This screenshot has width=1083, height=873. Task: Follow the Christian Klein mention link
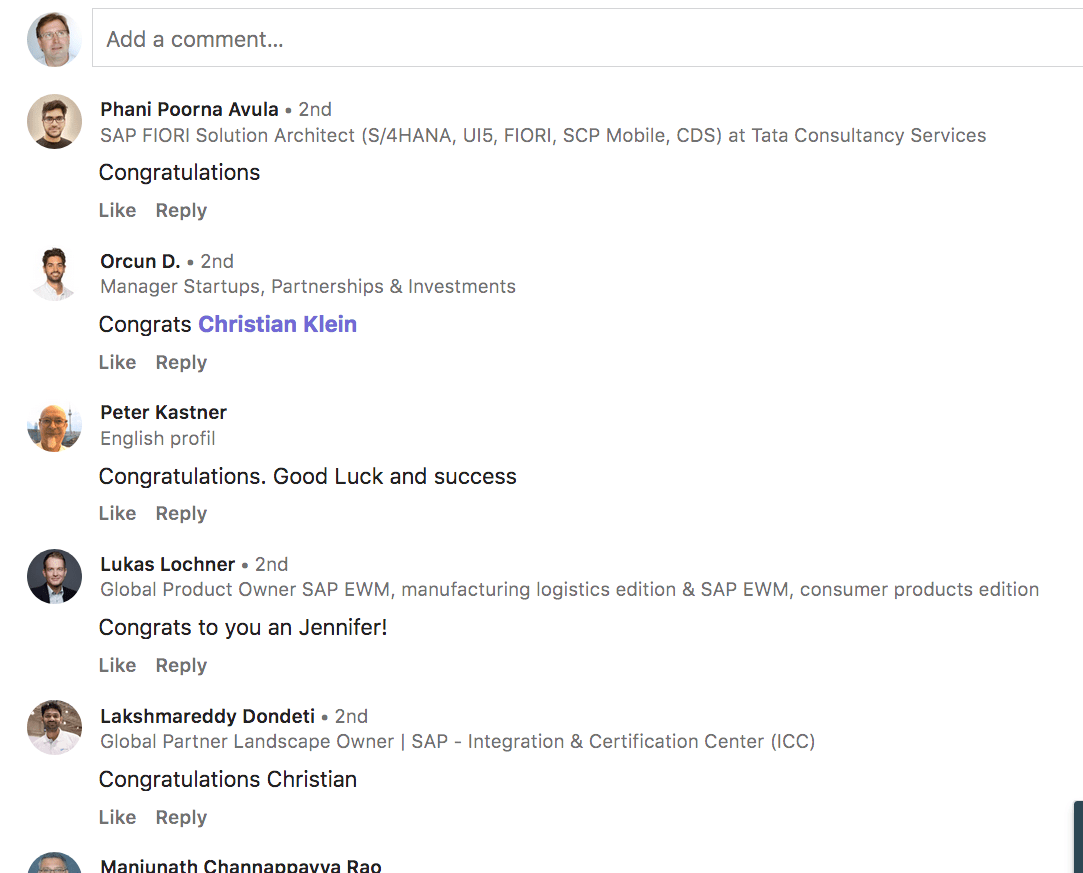pyautogui.click(x=278, y=324)
